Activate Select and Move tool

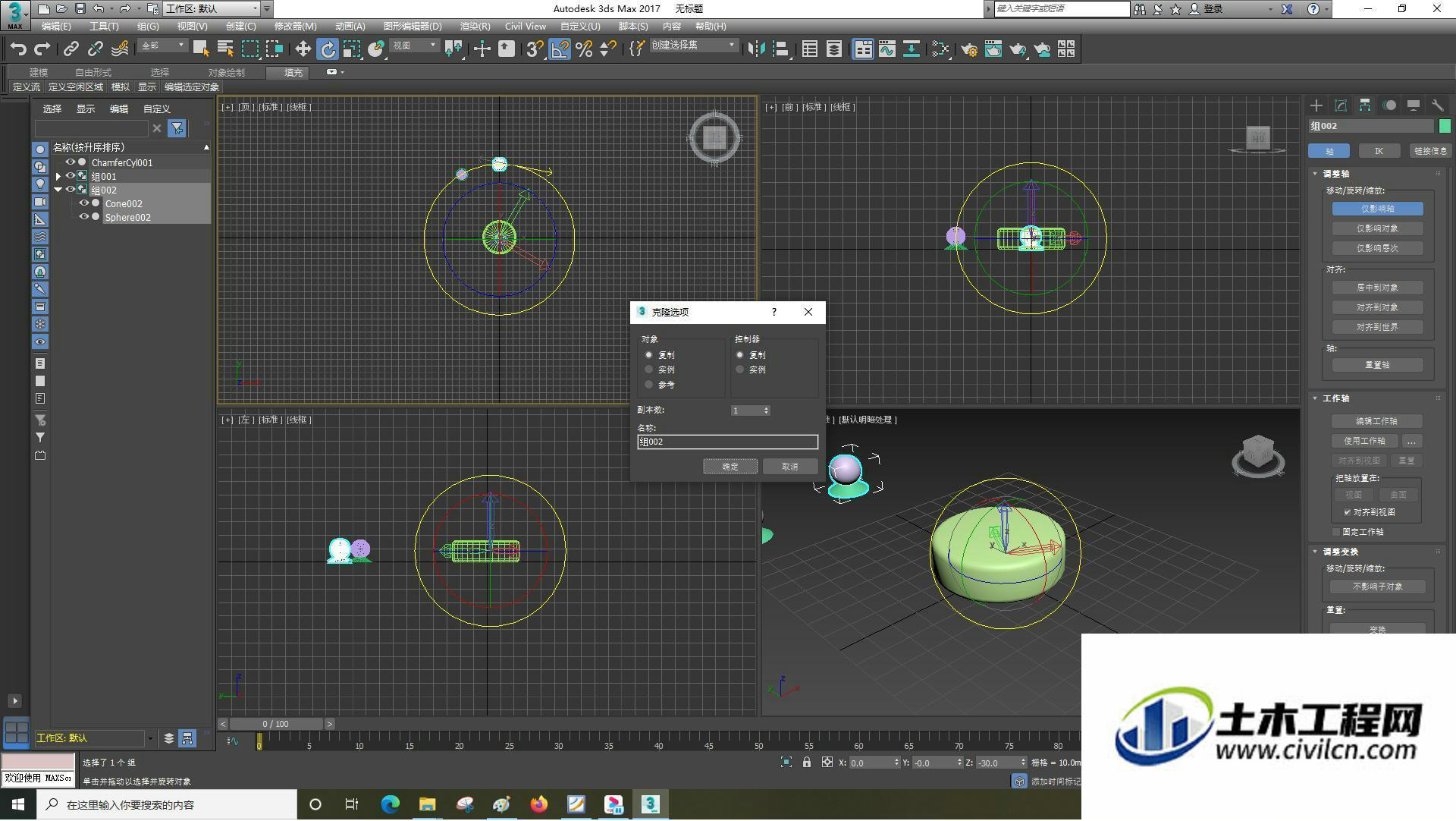303,49
